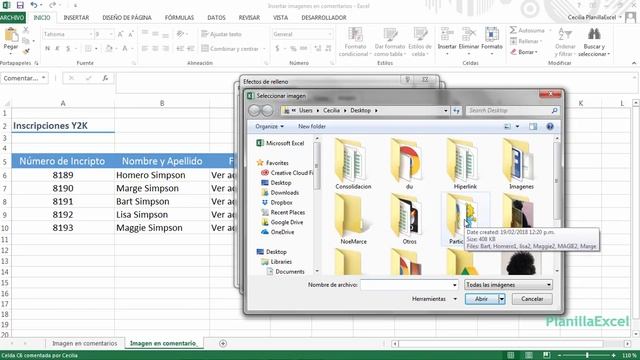
Task: Open the NoeMarce folder
Action: (353, 219)
